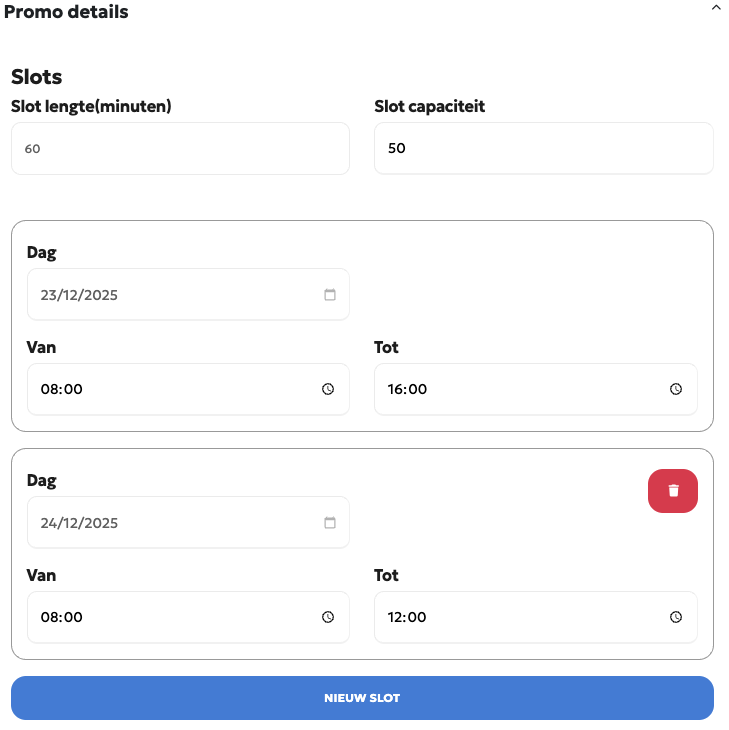Click the Promo details header title

(x=66, y=12)
